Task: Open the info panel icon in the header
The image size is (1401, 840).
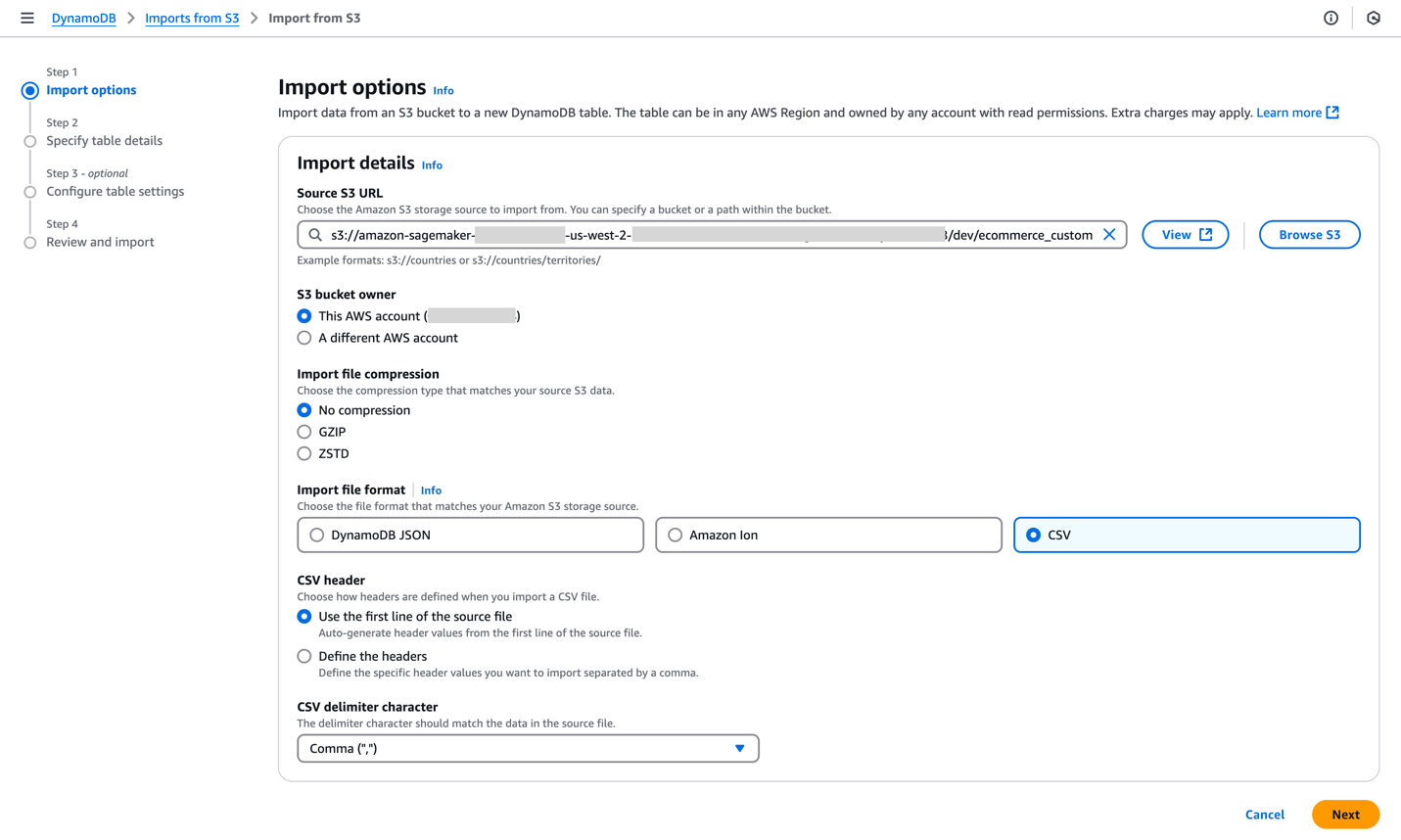Action: click(1331, 18)
